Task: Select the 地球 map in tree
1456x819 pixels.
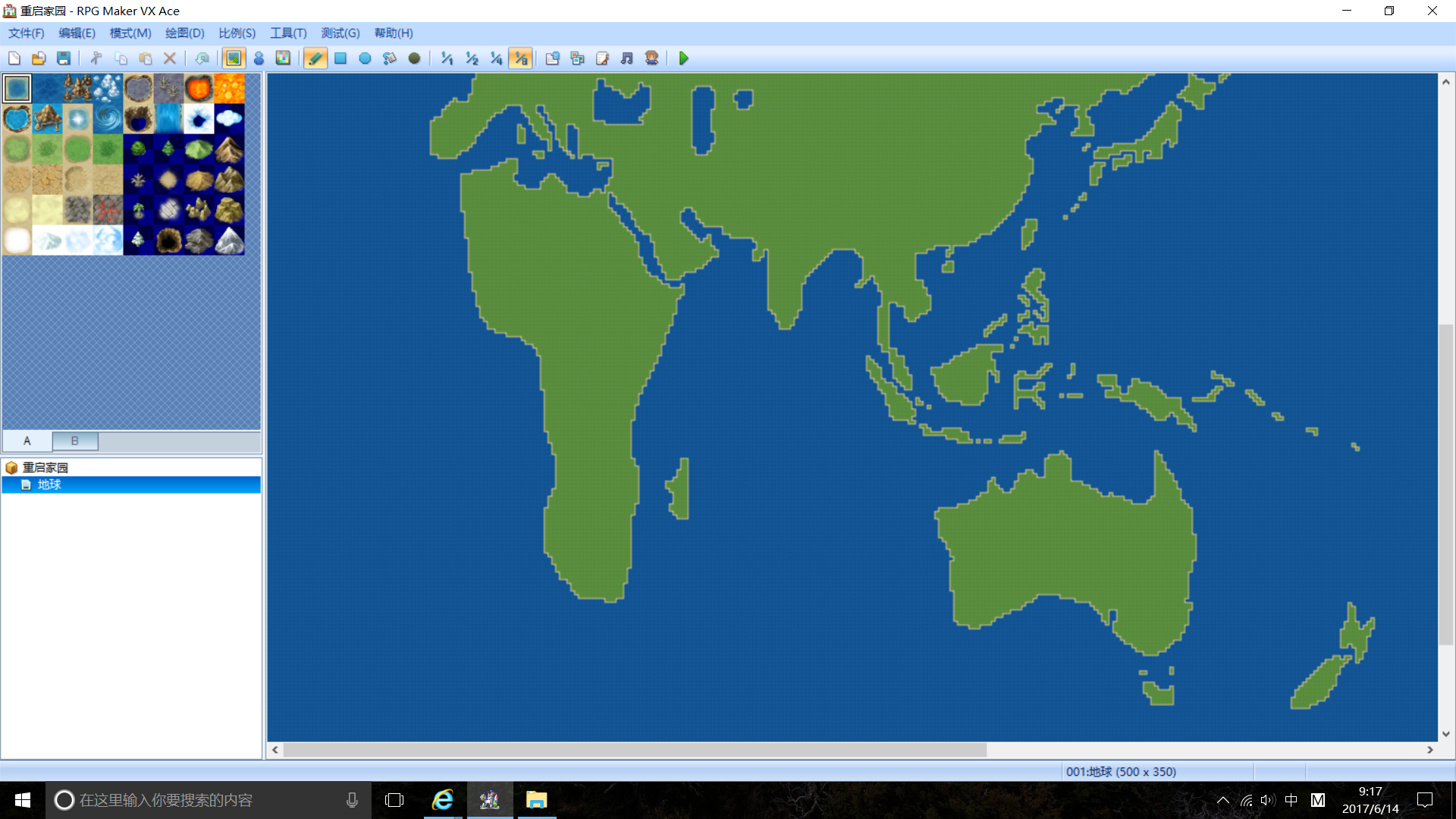Action: [x=49, y=485]
